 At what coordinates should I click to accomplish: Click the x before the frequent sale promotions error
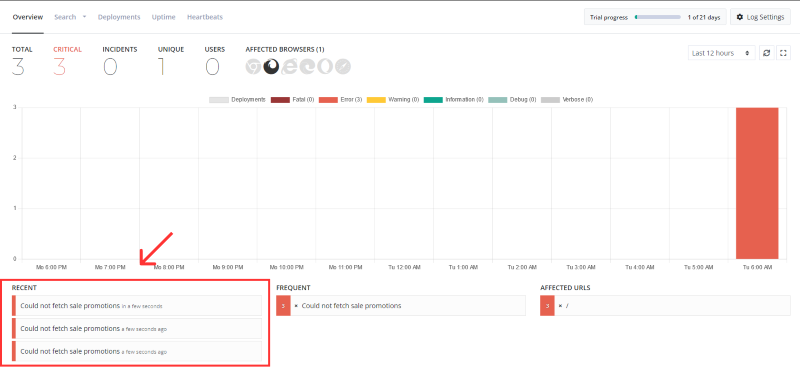point(296,306)
